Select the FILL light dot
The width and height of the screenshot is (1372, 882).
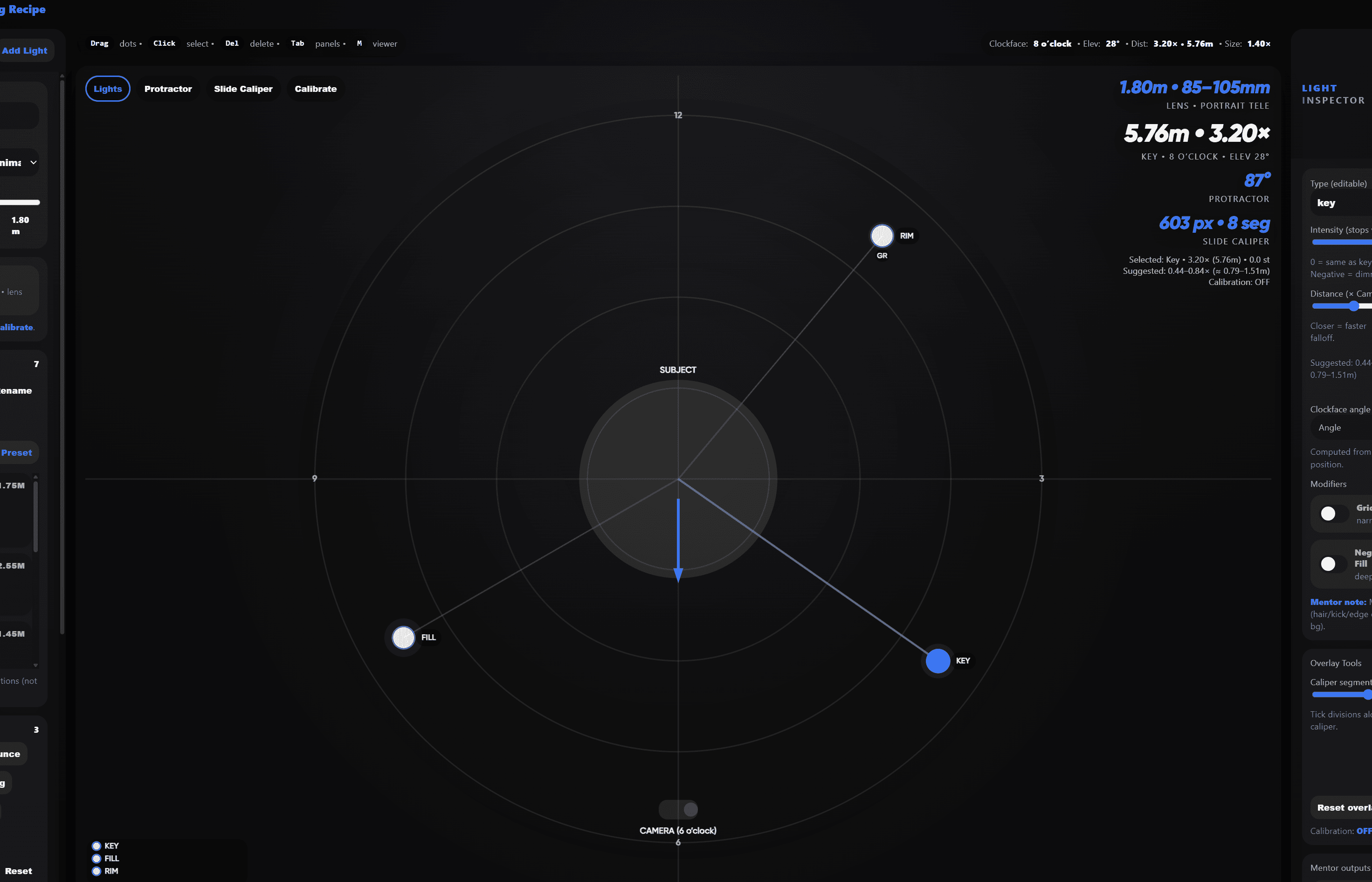tap(403, 638)
